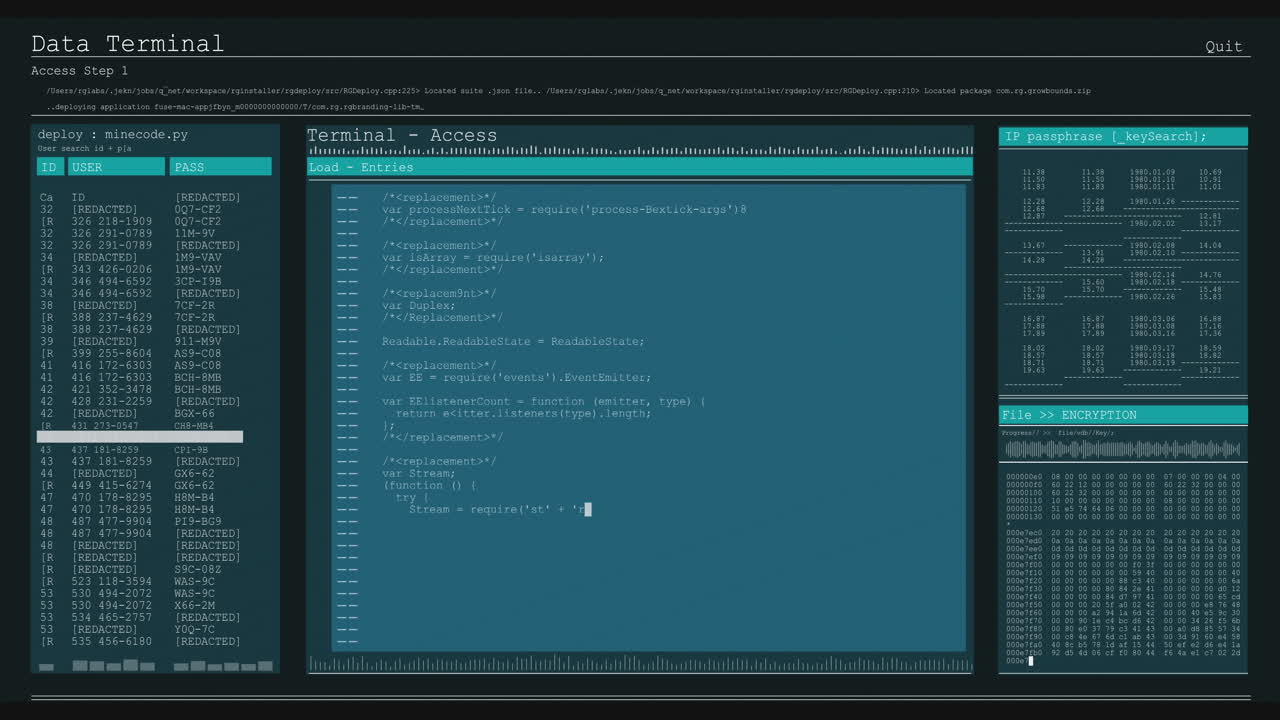
Task: Select the highlighted white row in user list
Action: coord(140,437)
